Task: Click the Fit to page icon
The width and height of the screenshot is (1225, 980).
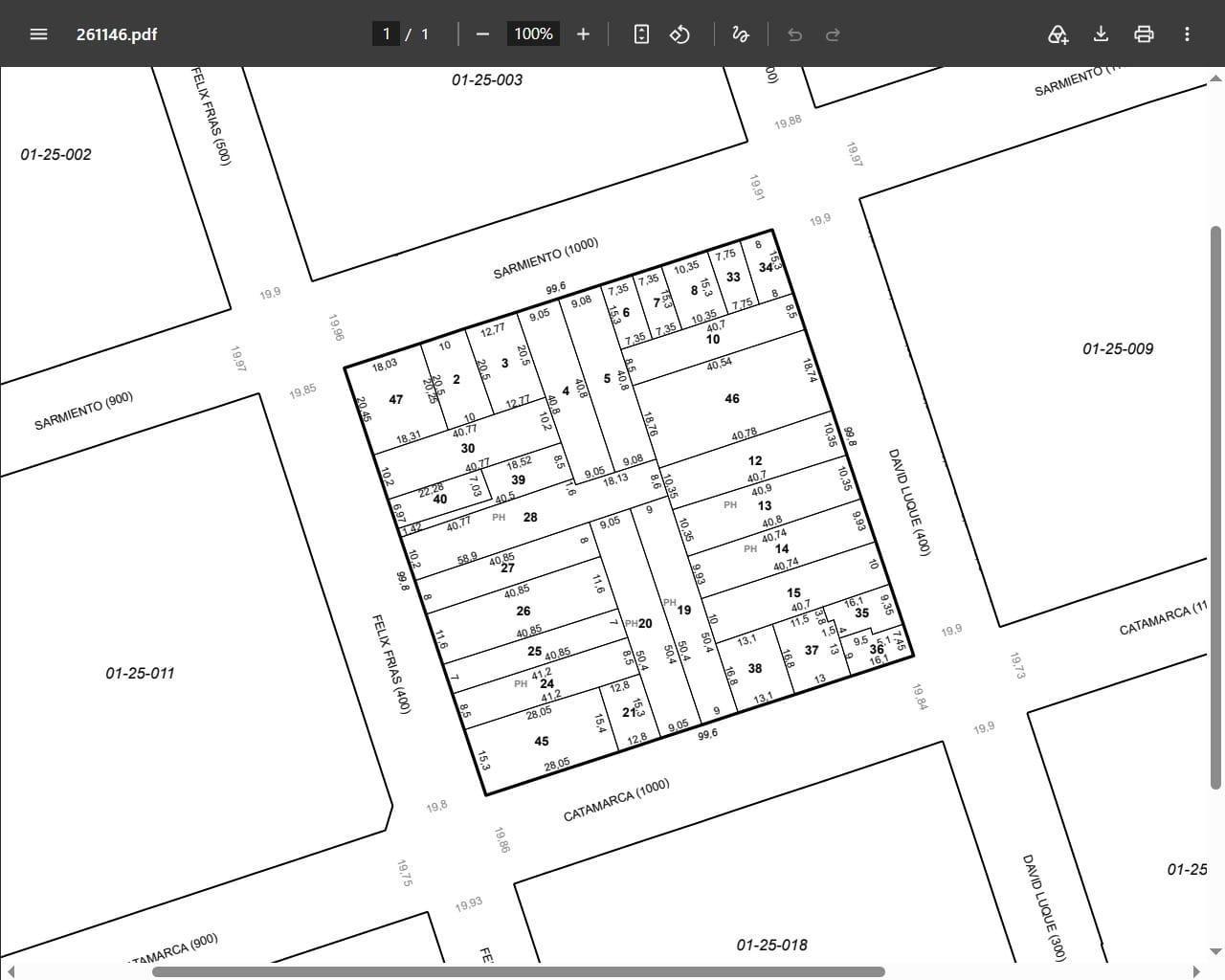Action: 641,34
